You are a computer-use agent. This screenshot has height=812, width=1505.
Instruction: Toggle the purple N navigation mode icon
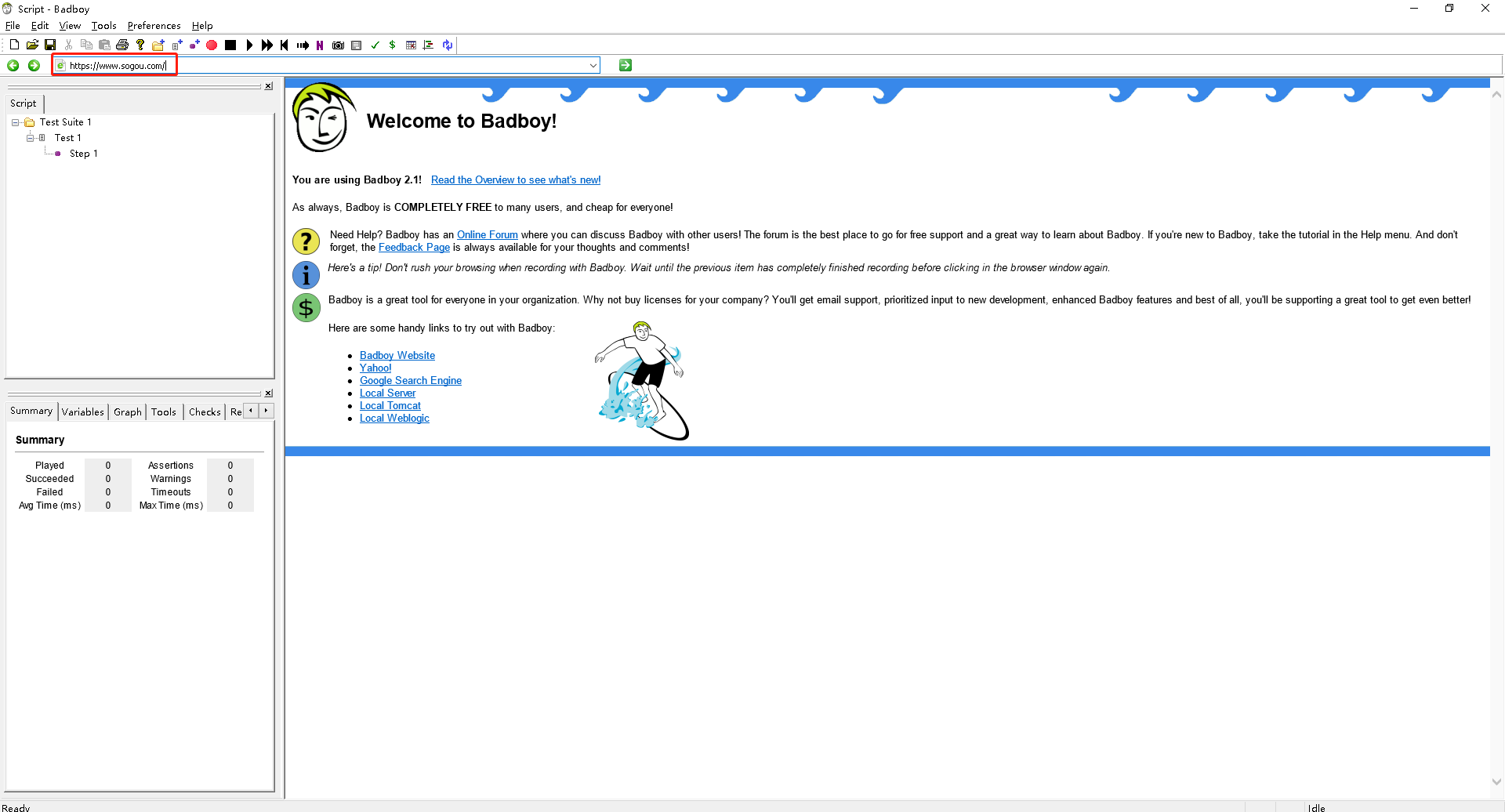click(320, 45)
